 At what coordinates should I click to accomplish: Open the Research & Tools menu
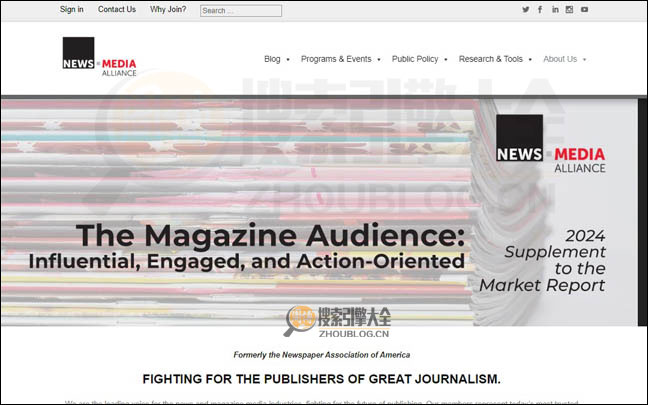(491, 59)
